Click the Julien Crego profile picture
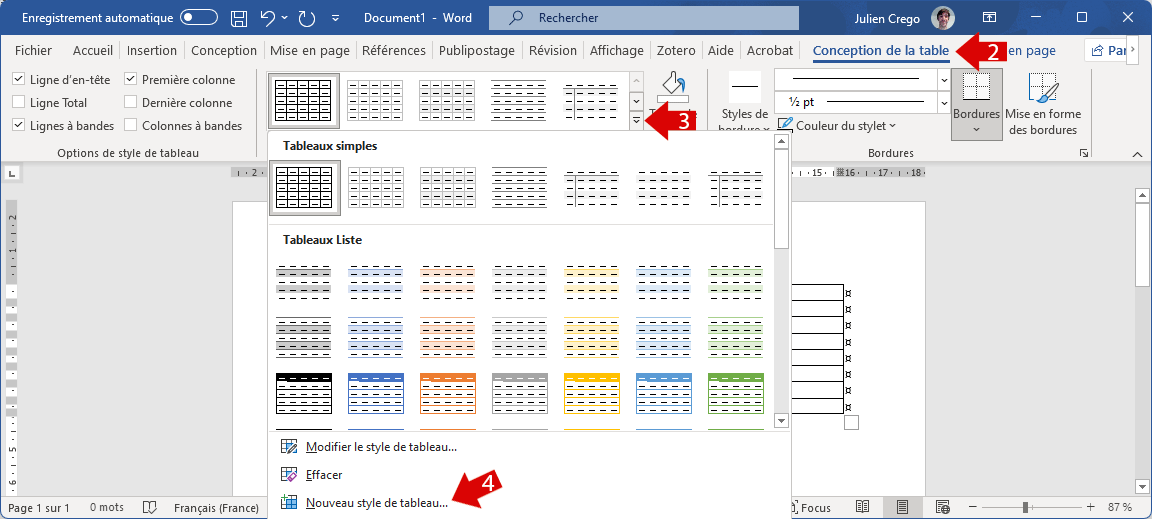This screenshot has height=519, width=1152. pyautogui.click(x=943, y=18)
